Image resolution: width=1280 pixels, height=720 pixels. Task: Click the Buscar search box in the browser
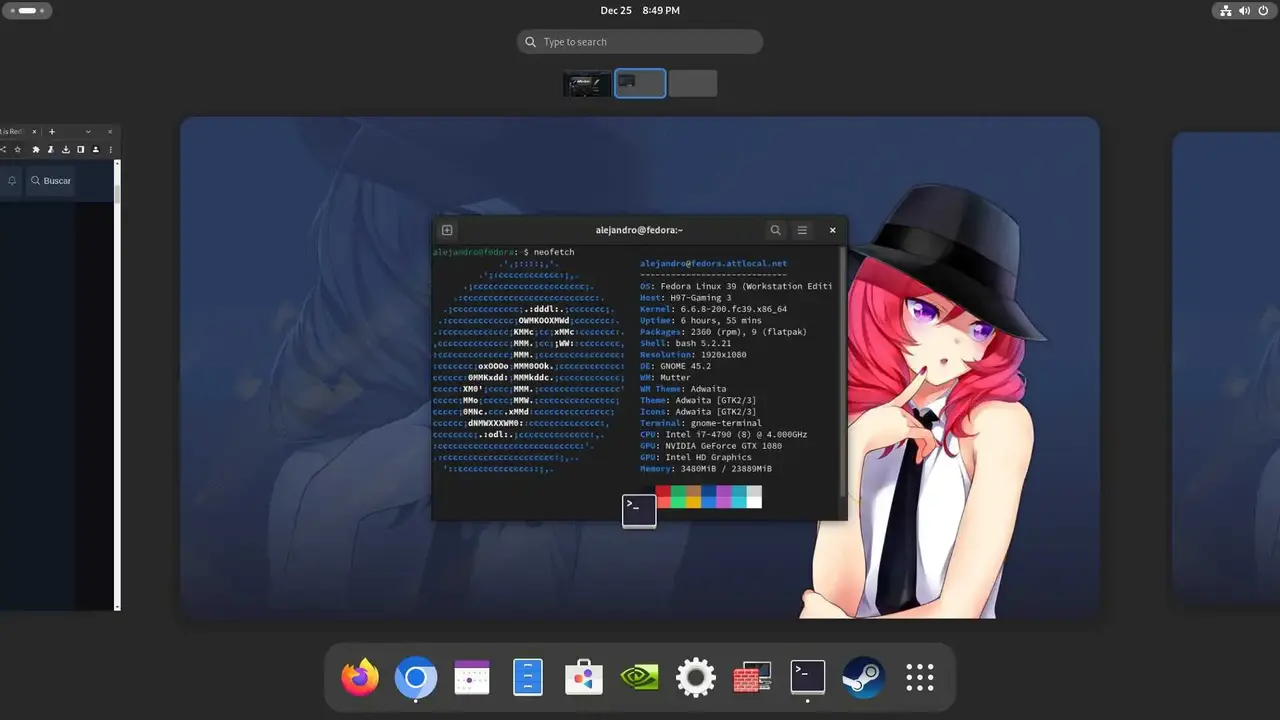click(x=50, y=181)
